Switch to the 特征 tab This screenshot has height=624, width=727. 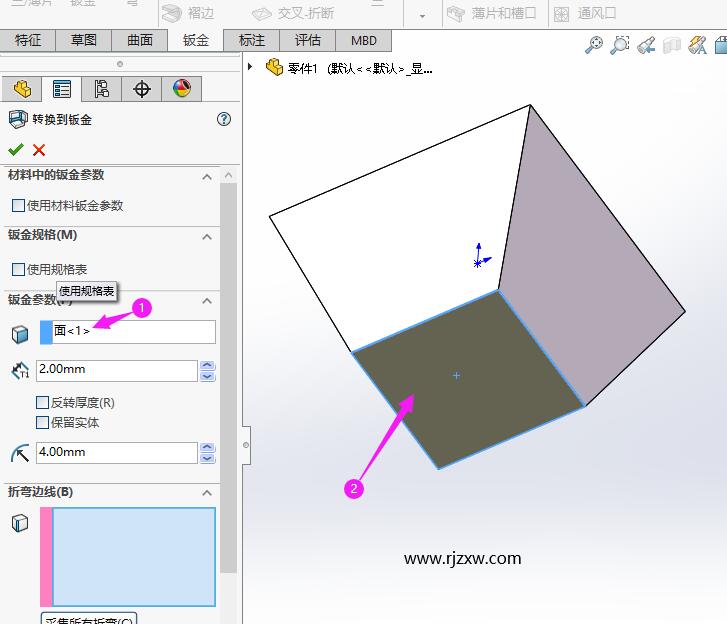(28, 40)
